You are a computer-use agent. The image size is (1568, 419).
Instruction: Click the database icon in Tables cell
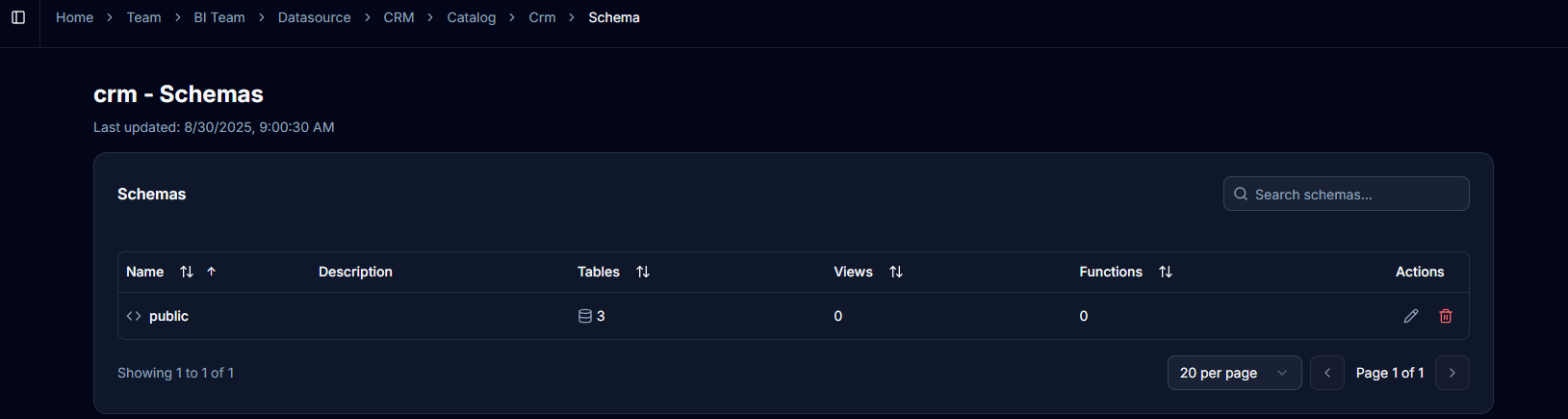(x=584, y=316)
